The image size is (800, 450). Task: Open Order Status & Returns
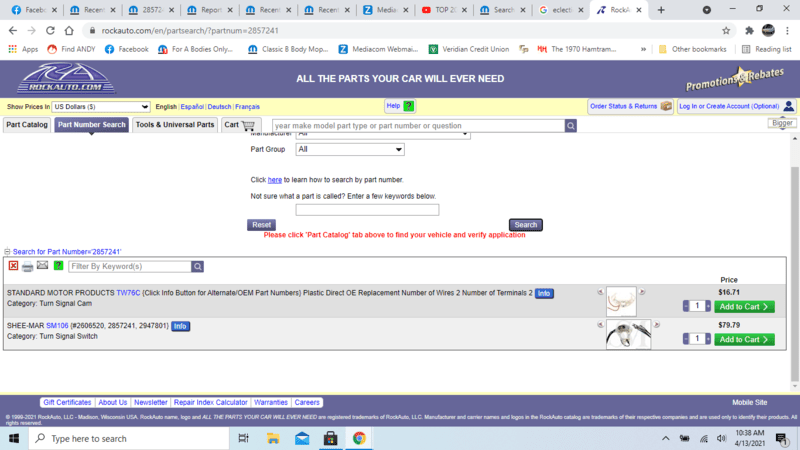[630, 106]
